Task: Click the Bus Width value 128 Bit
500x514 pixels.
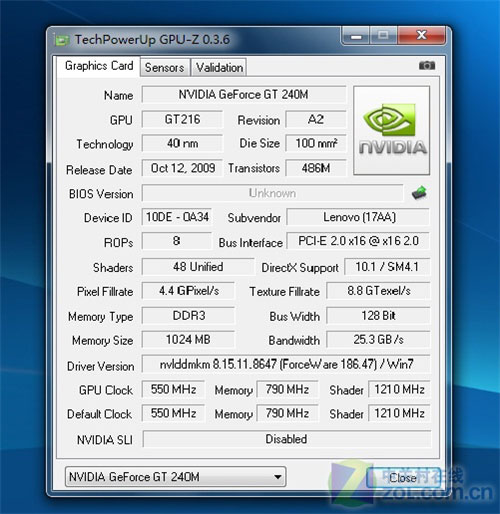Action: [x=378, y=315]
